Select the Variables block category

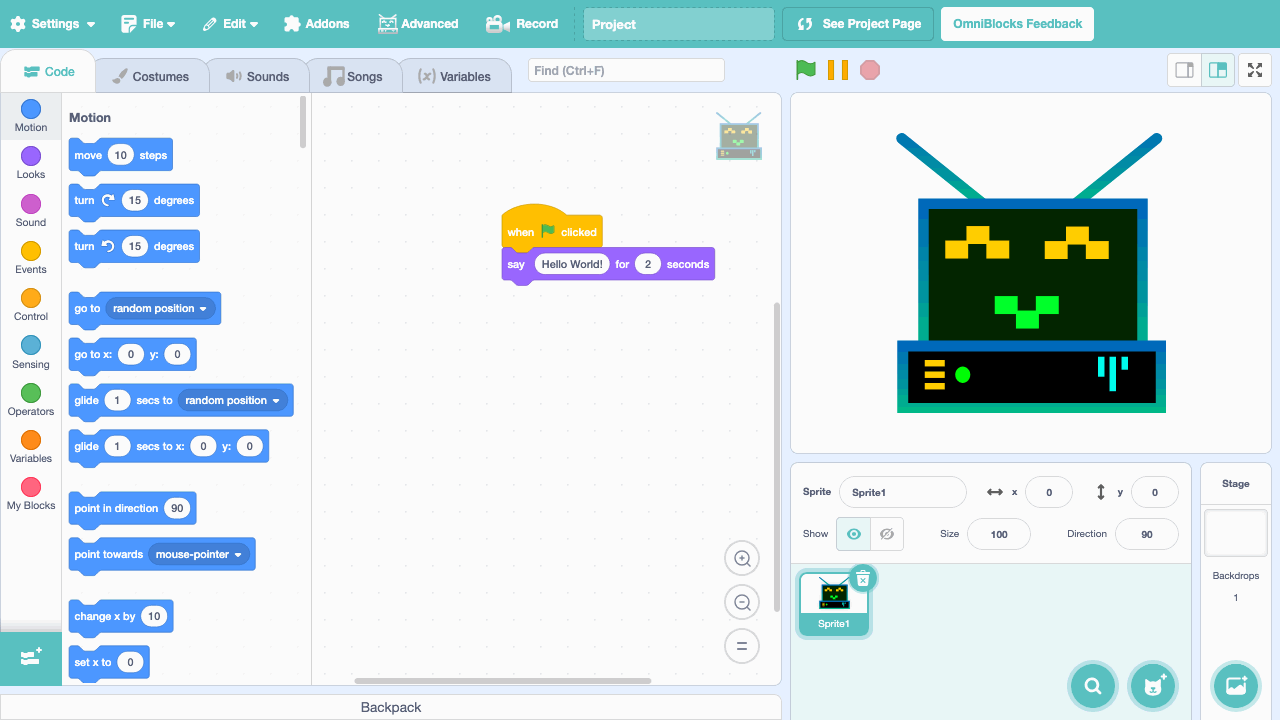click(x=31, y=446)
